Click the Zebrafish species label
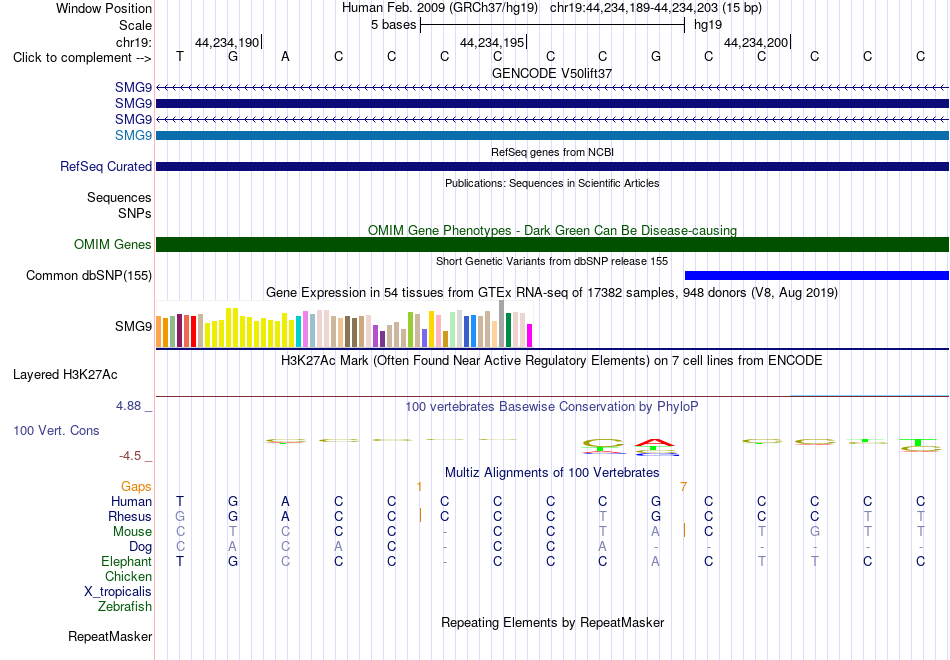Screen dimensions: 950x660 [125, 606]
